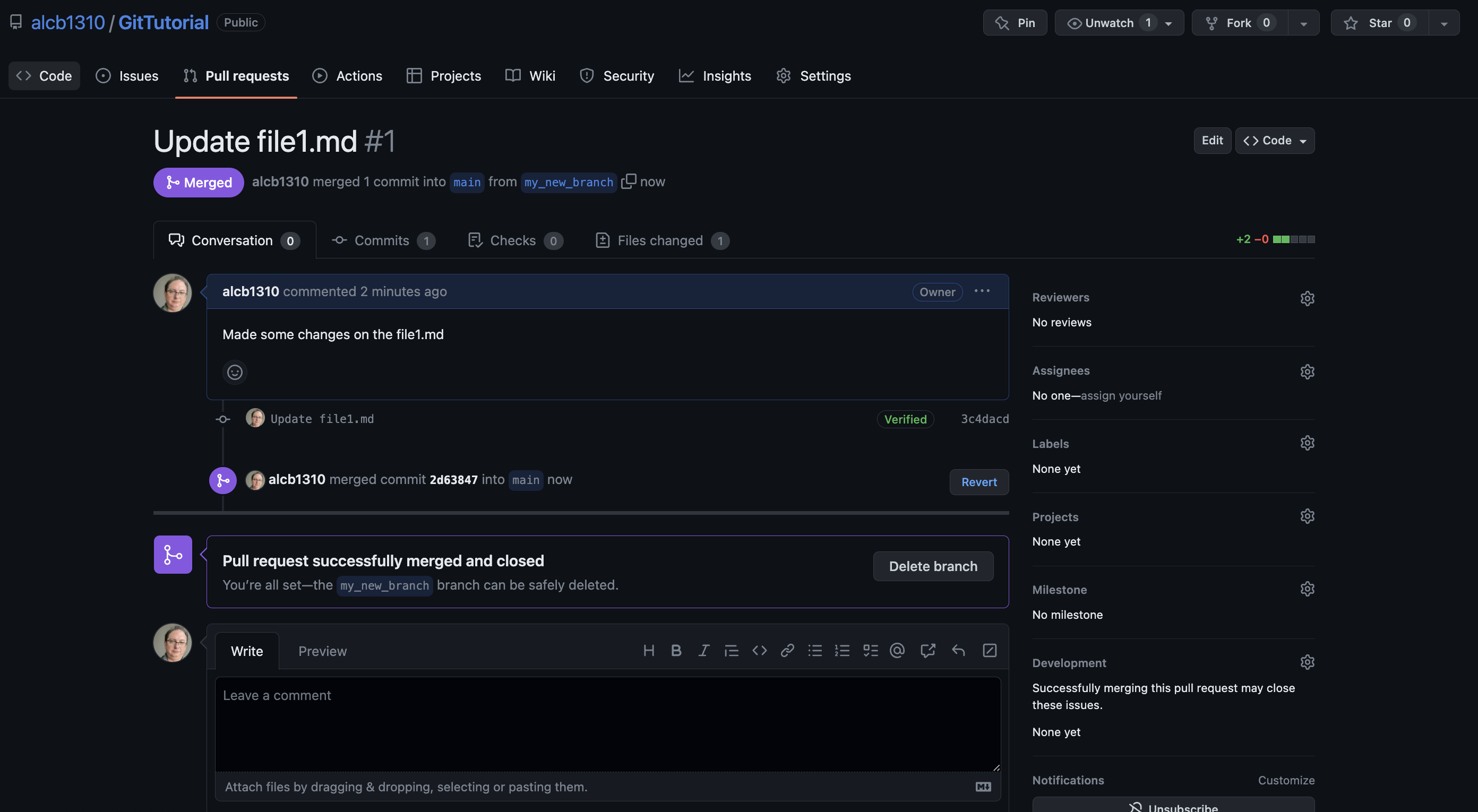Click the mention (@) icon
1478x812 pixels.
(x=897, y=650)
